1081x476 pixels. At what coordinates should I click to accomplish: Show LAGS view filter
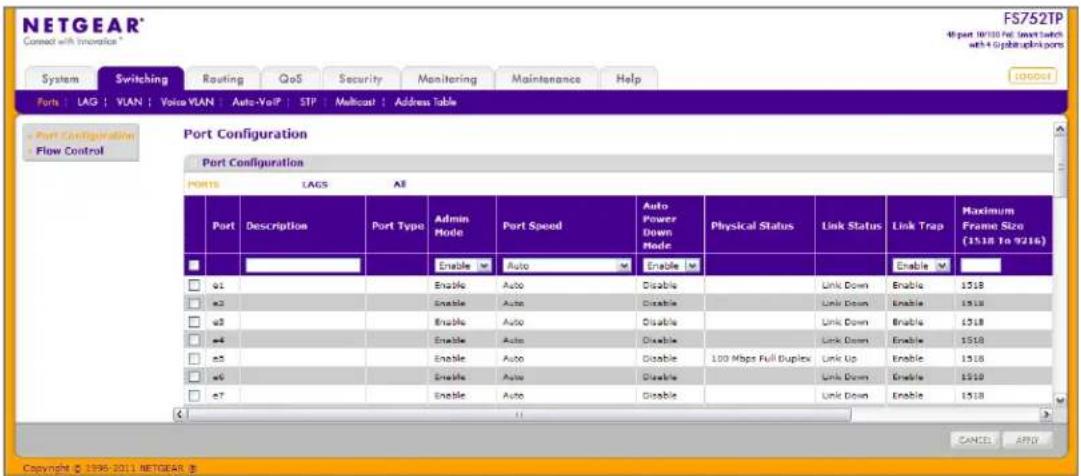314,184
